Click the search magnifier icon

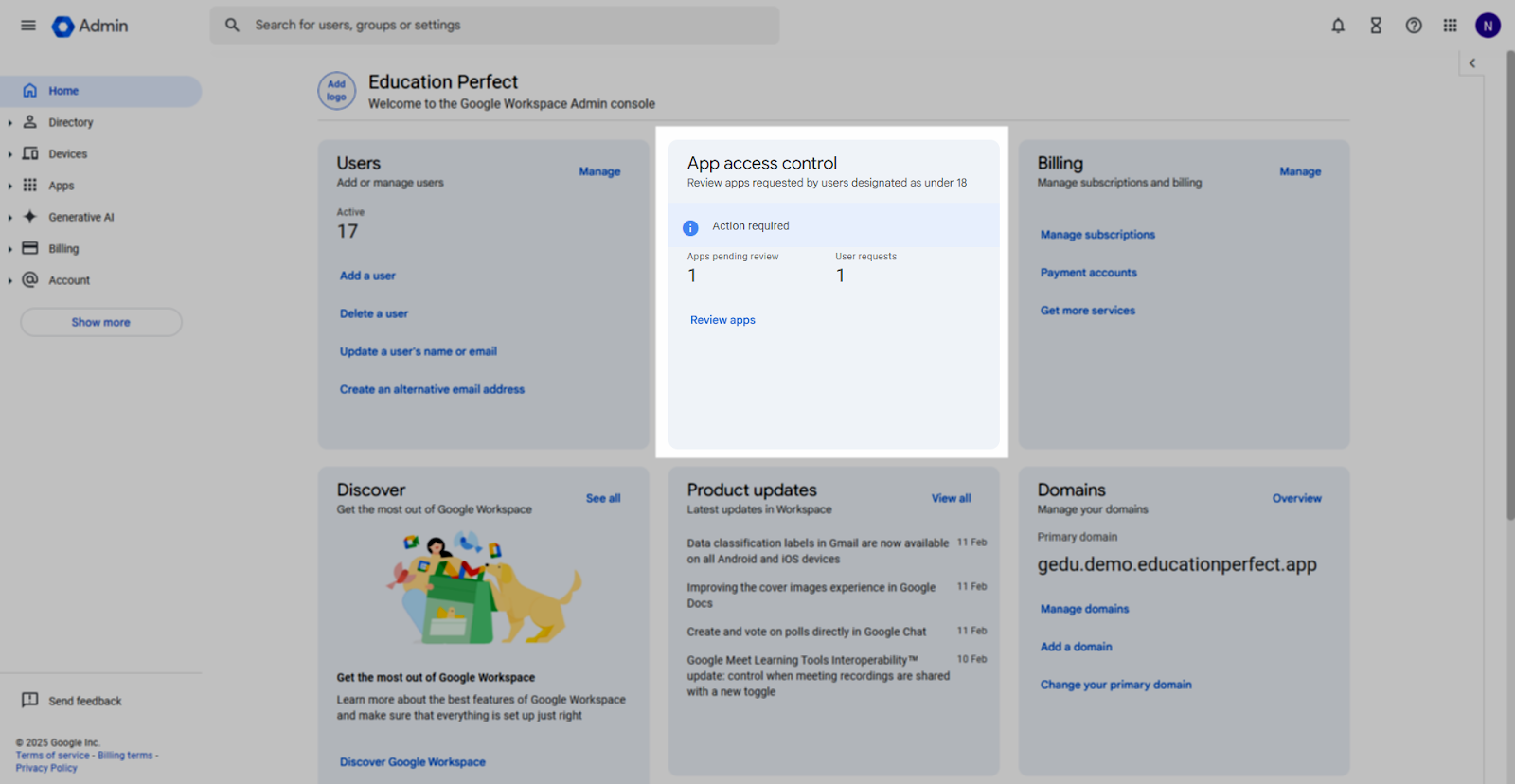point(232,26)
